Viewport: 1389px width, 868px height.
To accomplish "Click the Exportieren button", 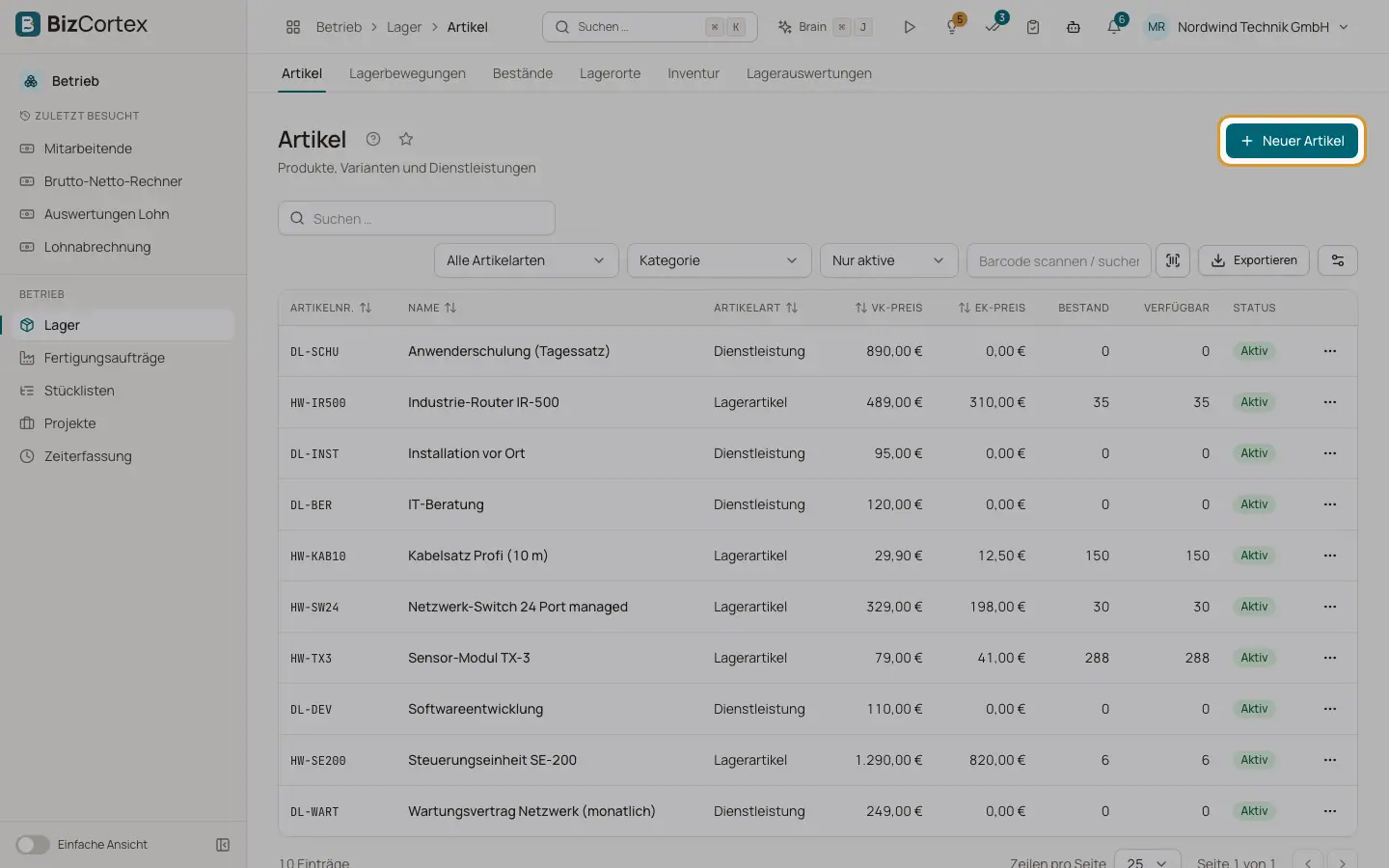I will point(1254,260).
